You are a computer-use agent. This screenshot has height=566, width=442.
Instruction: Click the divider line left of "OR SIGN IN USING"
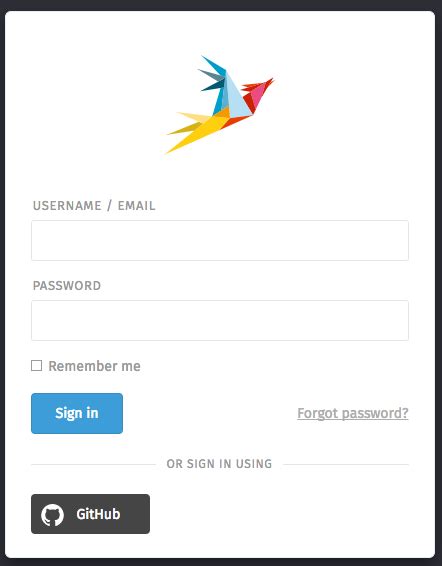[x=93, y=465]
